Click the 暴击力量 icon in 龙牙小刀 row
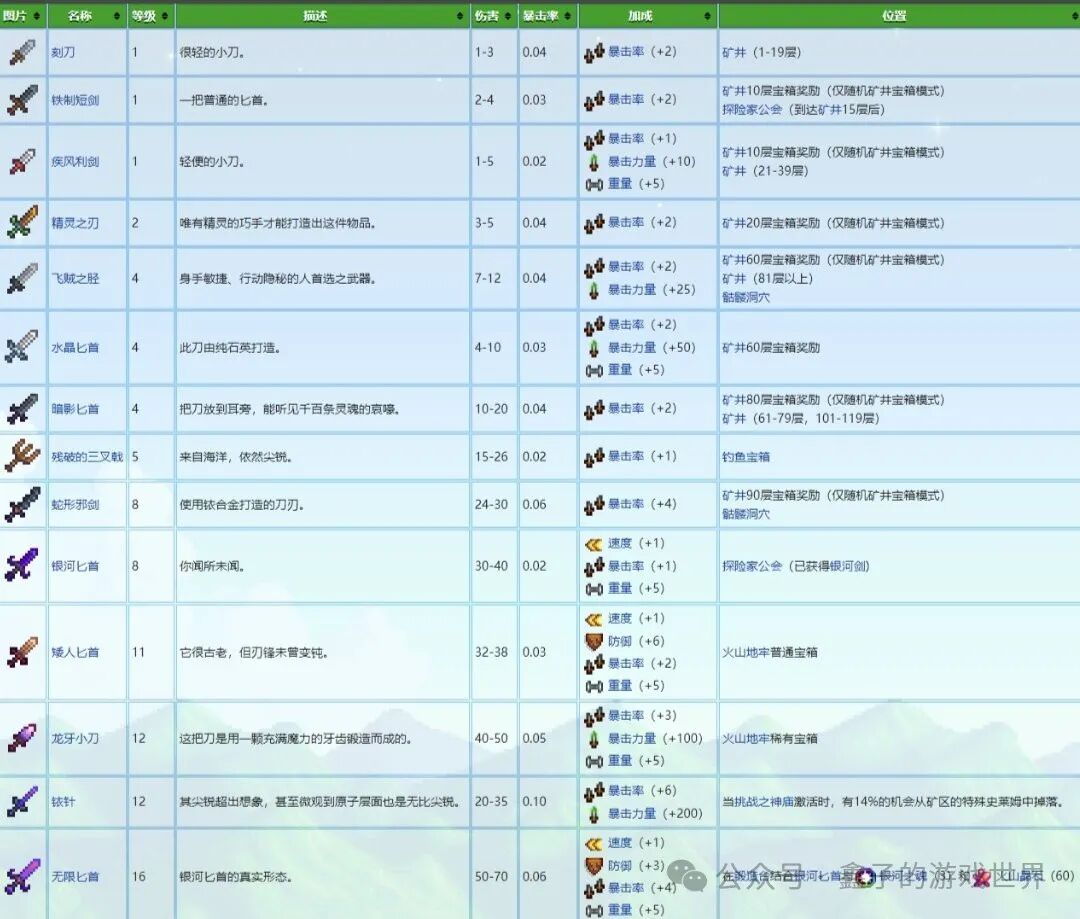Viewport: 1080px width, 919px height. click(x=594, y=738)
